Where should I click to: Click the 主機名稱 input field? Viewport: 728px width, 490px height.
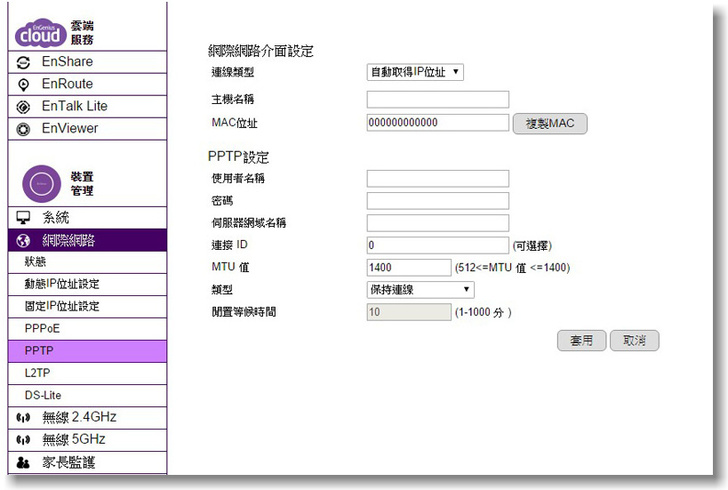[438, 99]
